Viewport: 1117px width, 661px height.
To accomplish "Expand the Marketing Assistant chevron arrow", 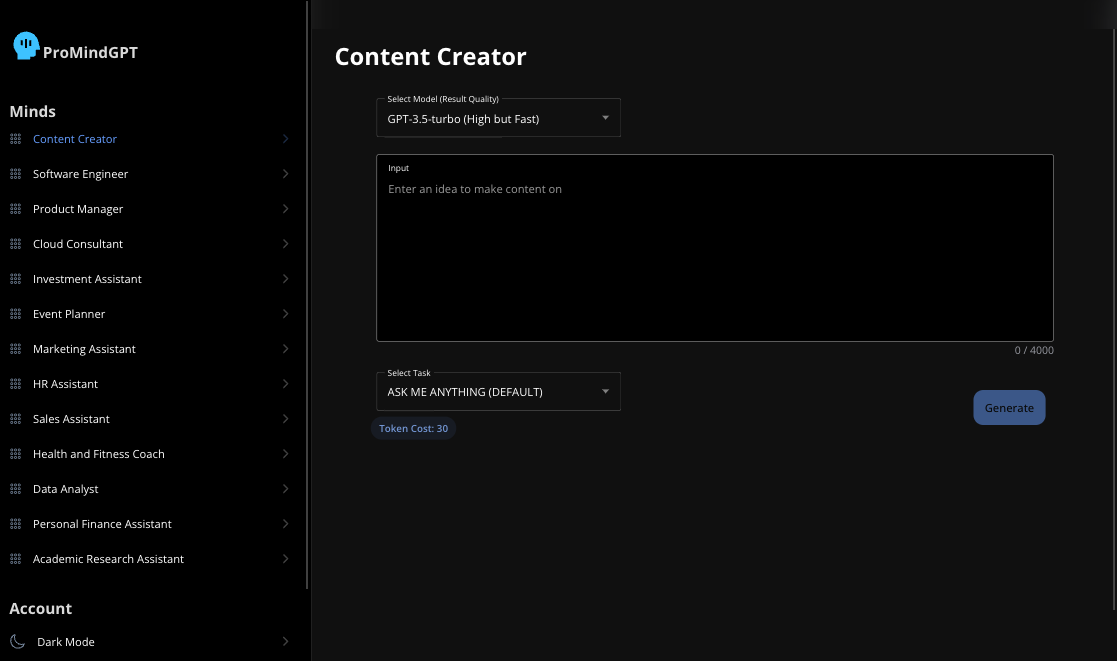I will pos(285,349).
